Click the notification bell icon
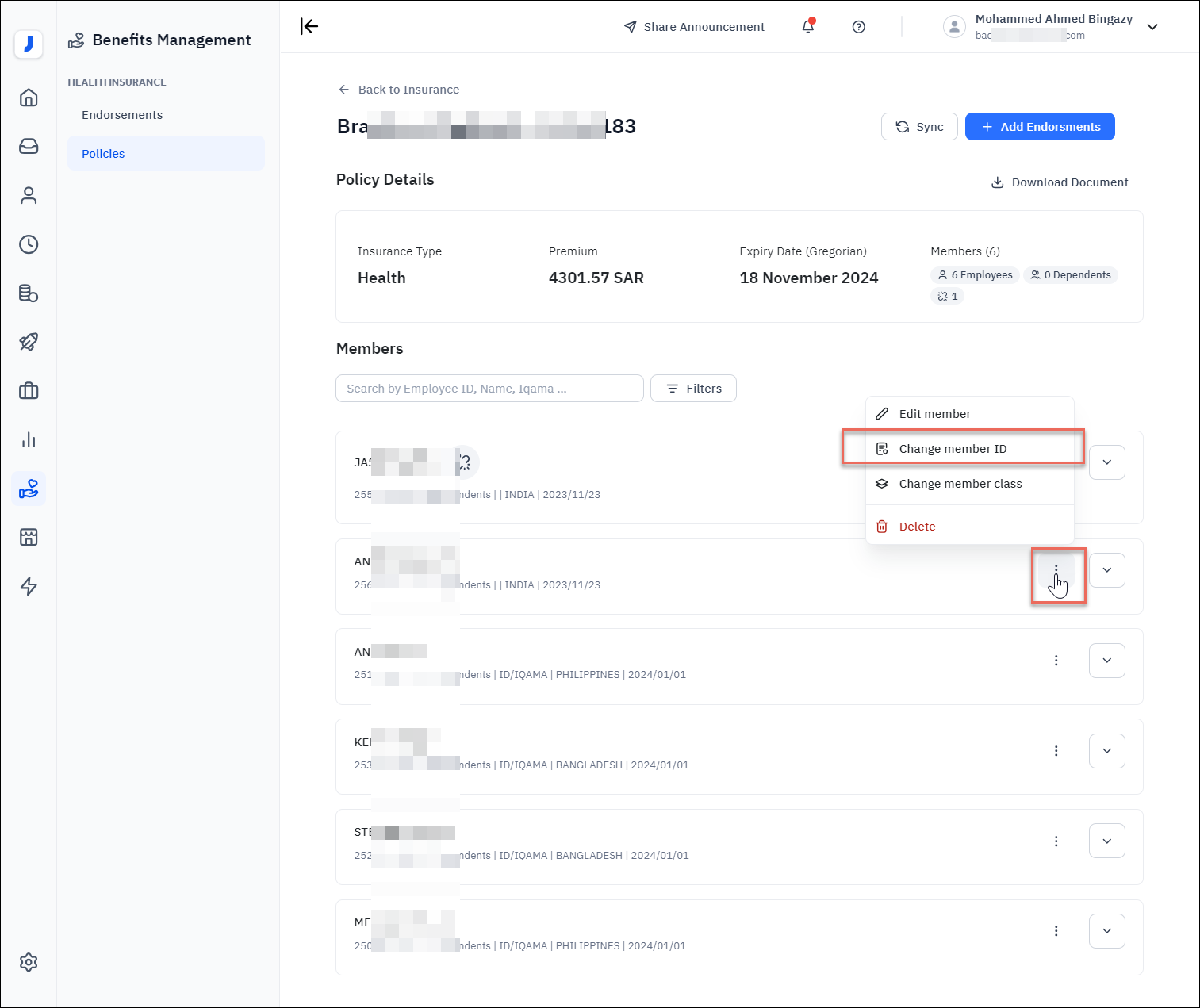 point(807,27)
